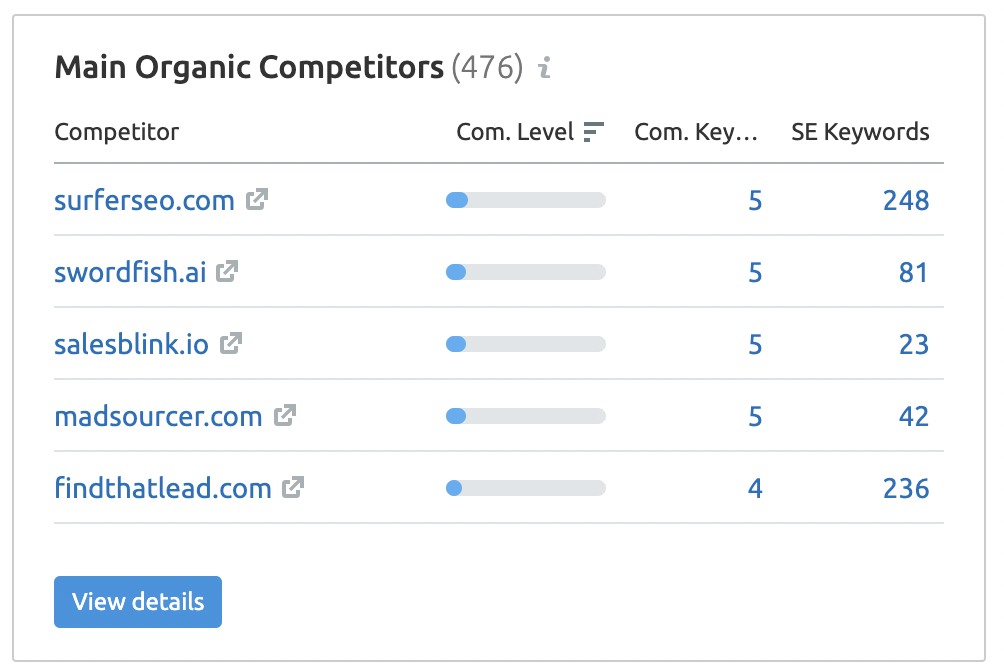Click the Com. Level sort icon
Viewport: 1004px width, 672px height.
[594, 132]
